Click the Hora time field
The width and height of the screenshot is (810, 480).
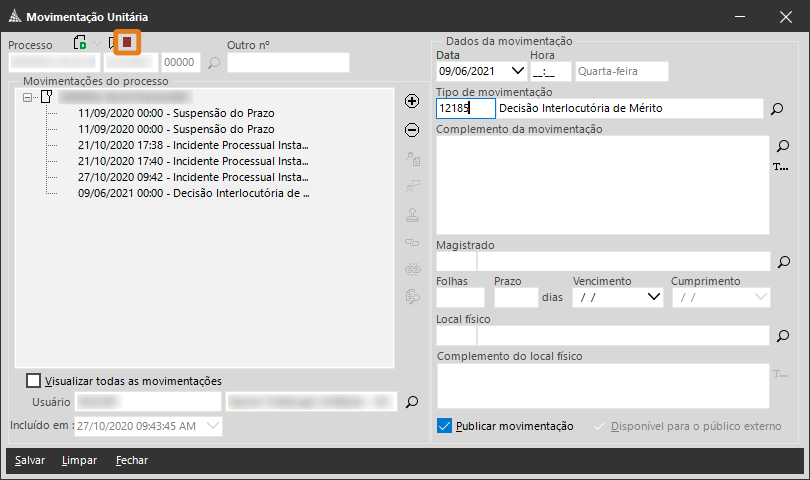[x=551, y=71]
